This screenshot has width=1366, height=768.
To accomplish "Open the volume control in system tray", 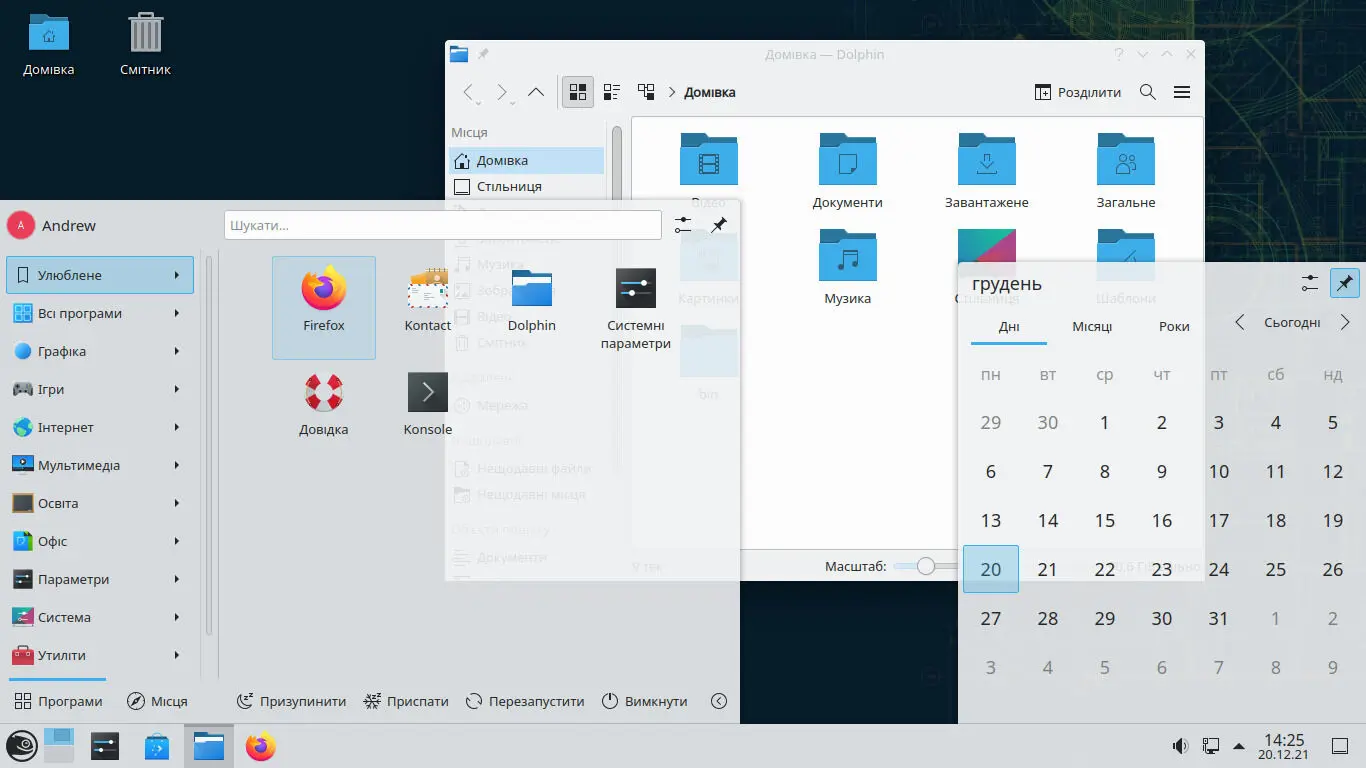I will [x=1180, y=746].
